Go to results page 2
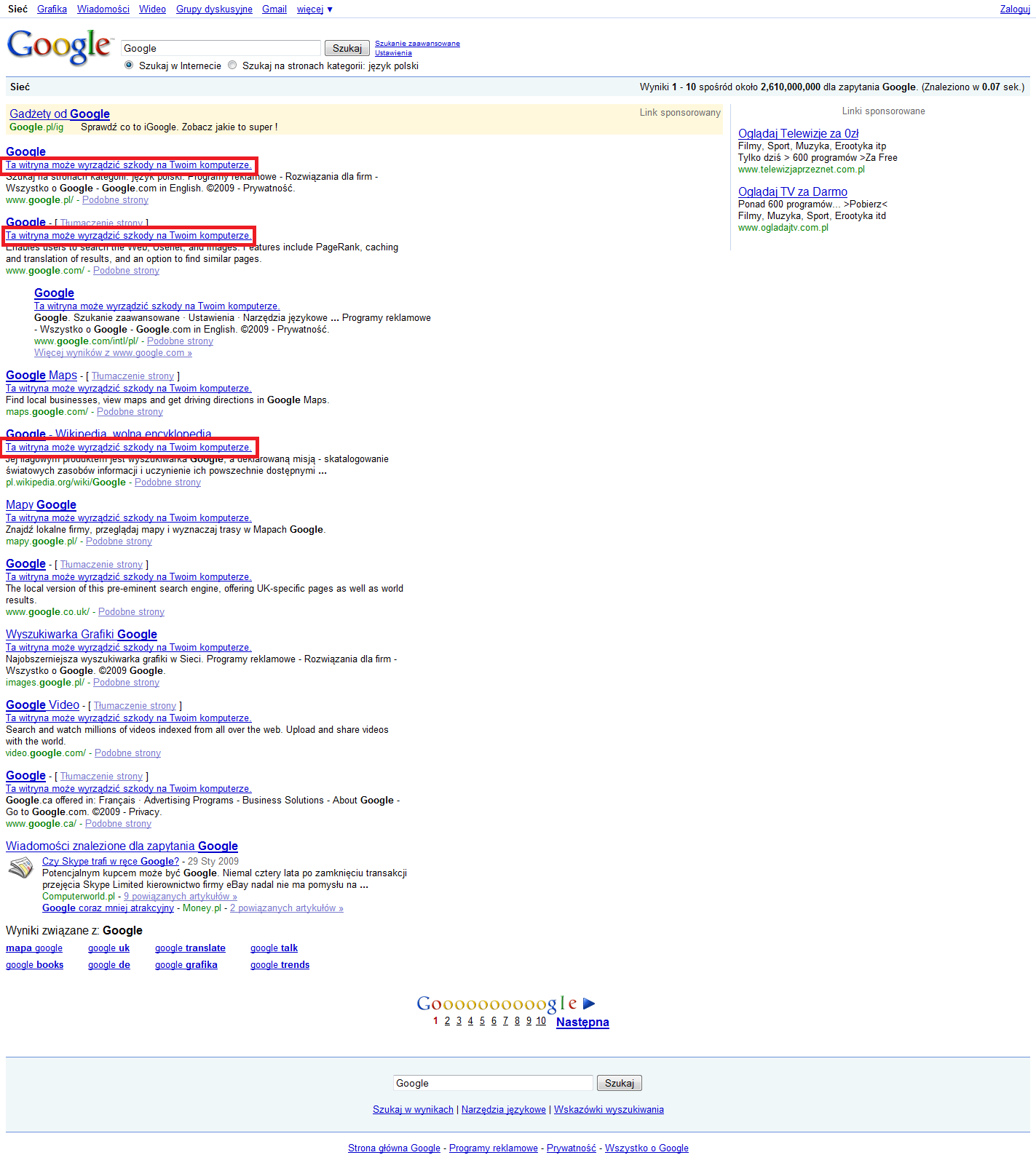 [447, 1021]
